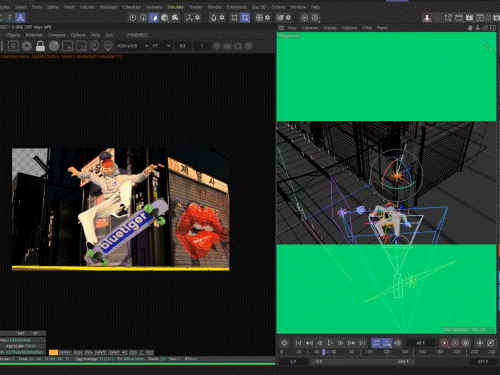Screen dimensions: 500x375
Task: Open the Character menu
Action: pyautogui.click(x=132, y=7)
